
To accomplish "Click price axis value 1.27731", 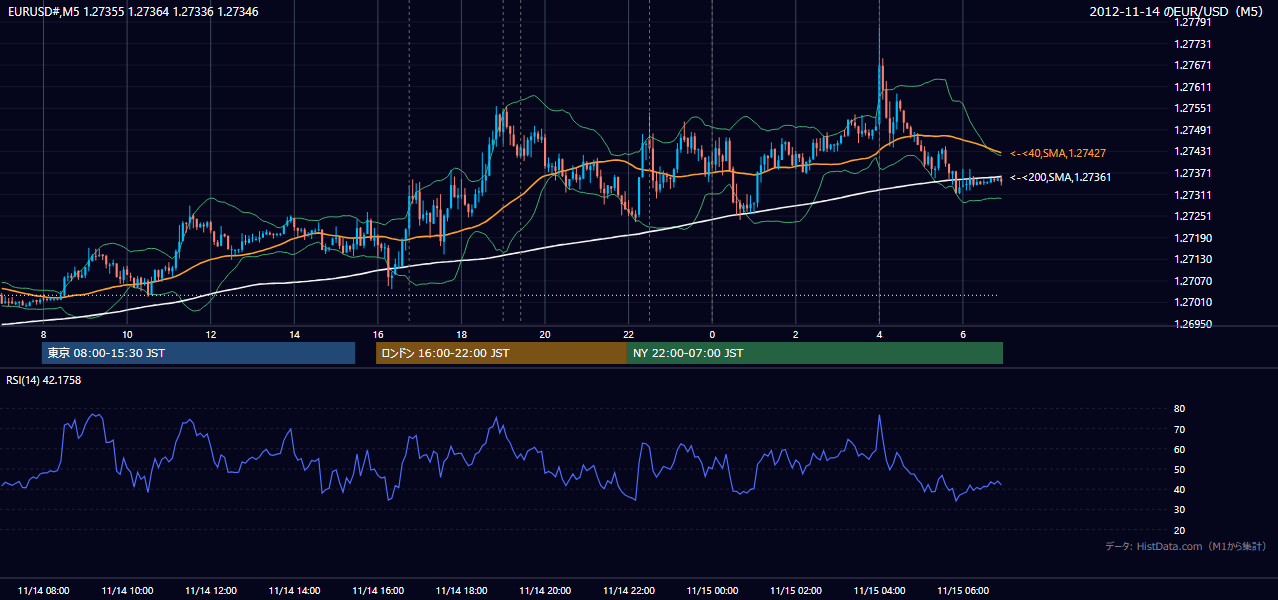I will pyautogui.click(x=1192, y=44).
